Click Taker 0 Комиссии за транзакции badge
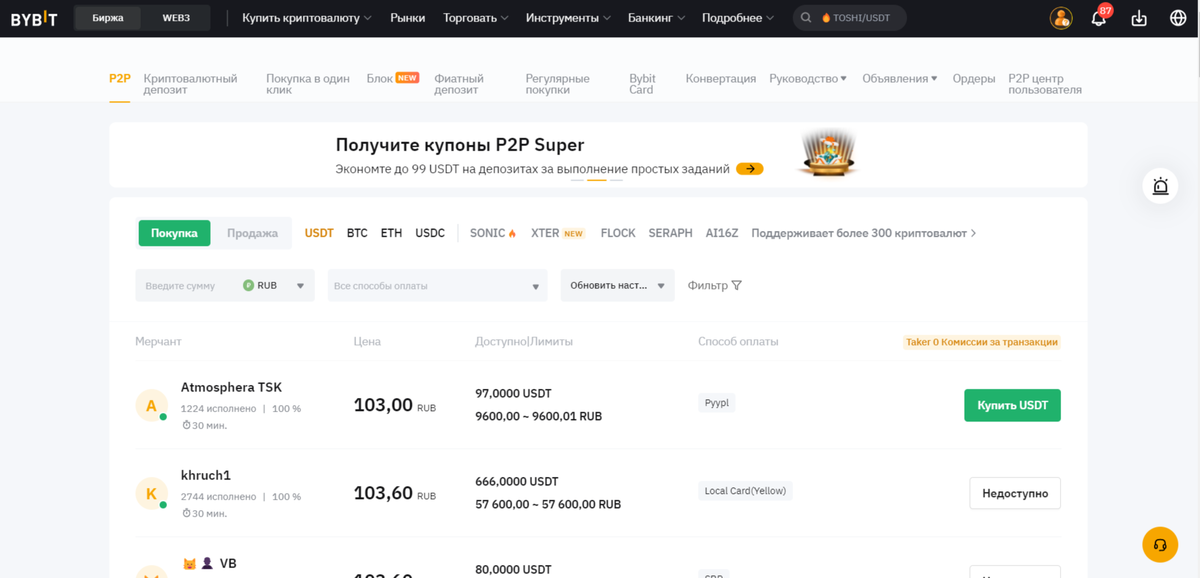 point(981,341)
